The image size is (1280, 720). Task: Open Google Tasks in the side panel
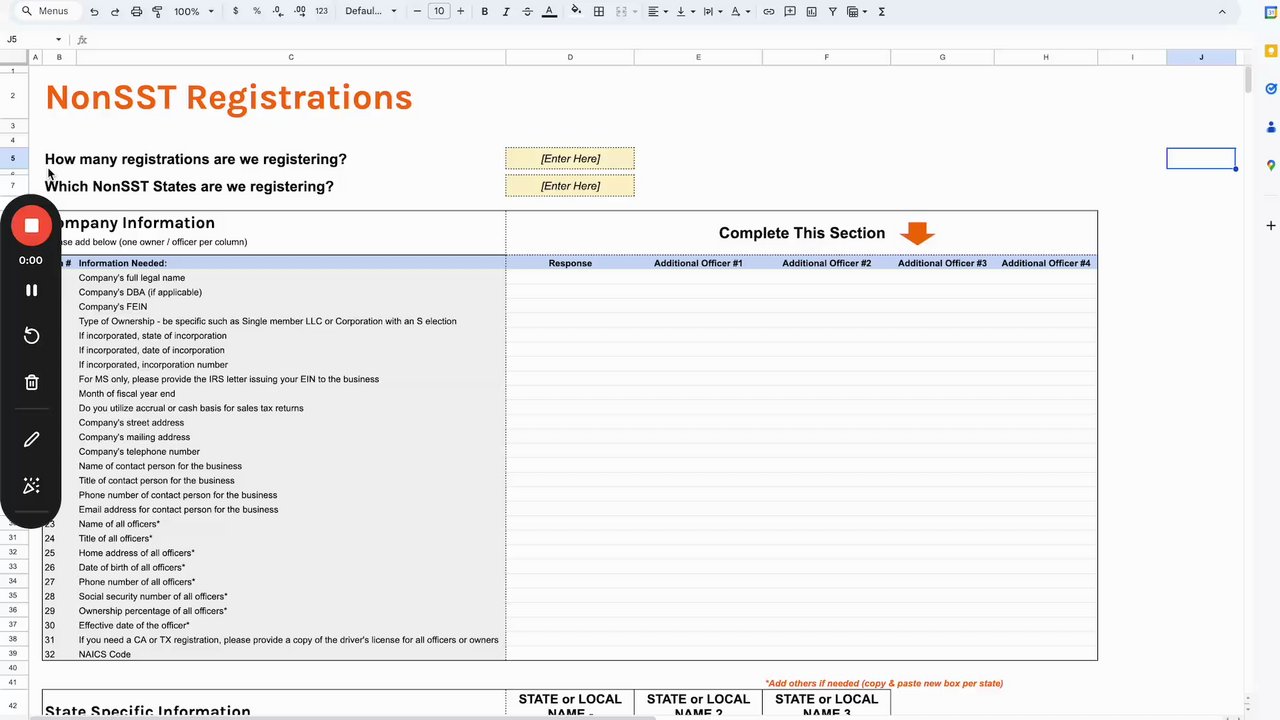pos(1271,89)
